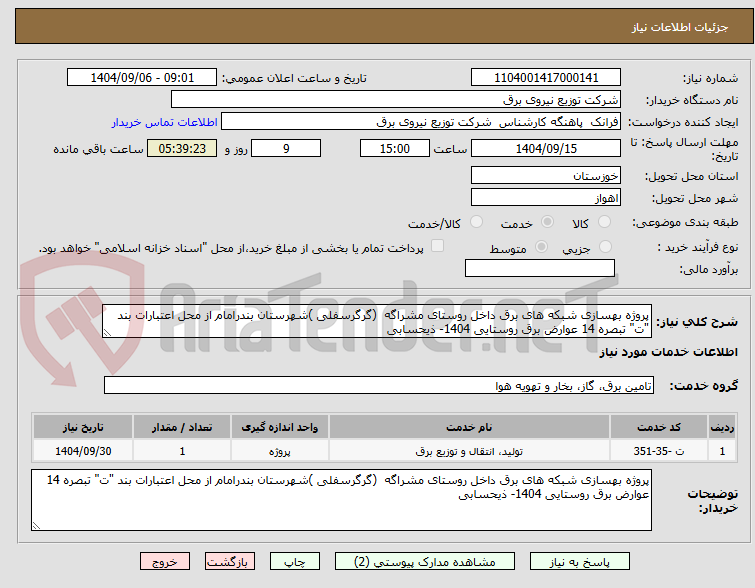Click the announcement date field 1404/09/06 - 09:01
Viewport: 755px width, 588px height.
142,78
